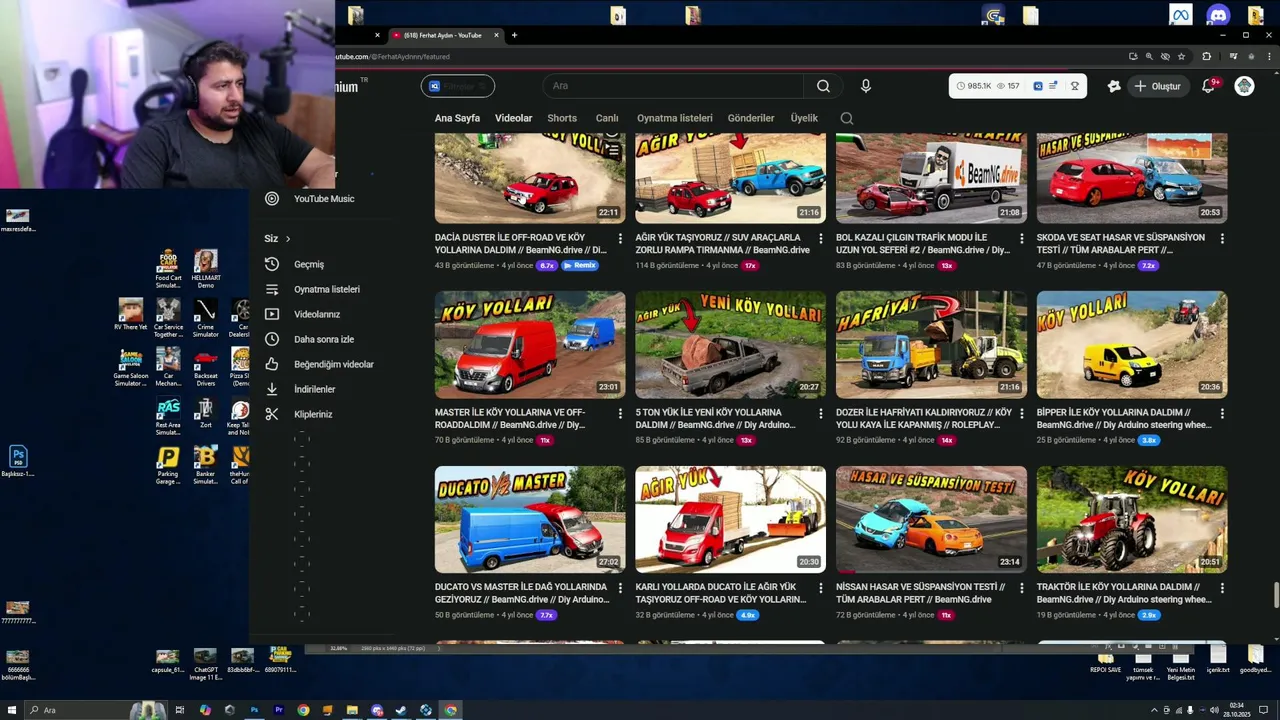Open options menu for MASTER İLE KÖY video
The width and height of the screenshot is (1280, 720).
click(620, 413)
